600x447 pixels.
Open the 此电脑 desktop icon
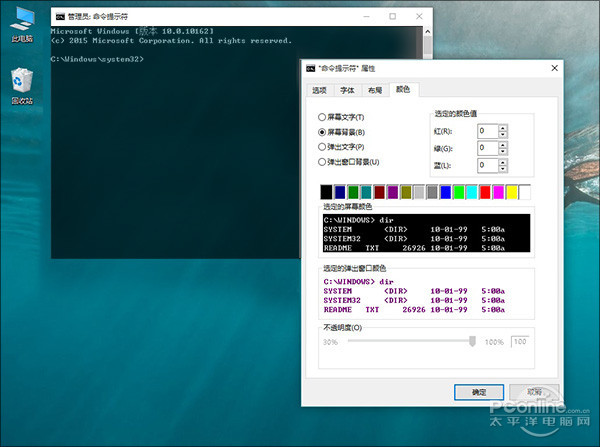[22, 24]
